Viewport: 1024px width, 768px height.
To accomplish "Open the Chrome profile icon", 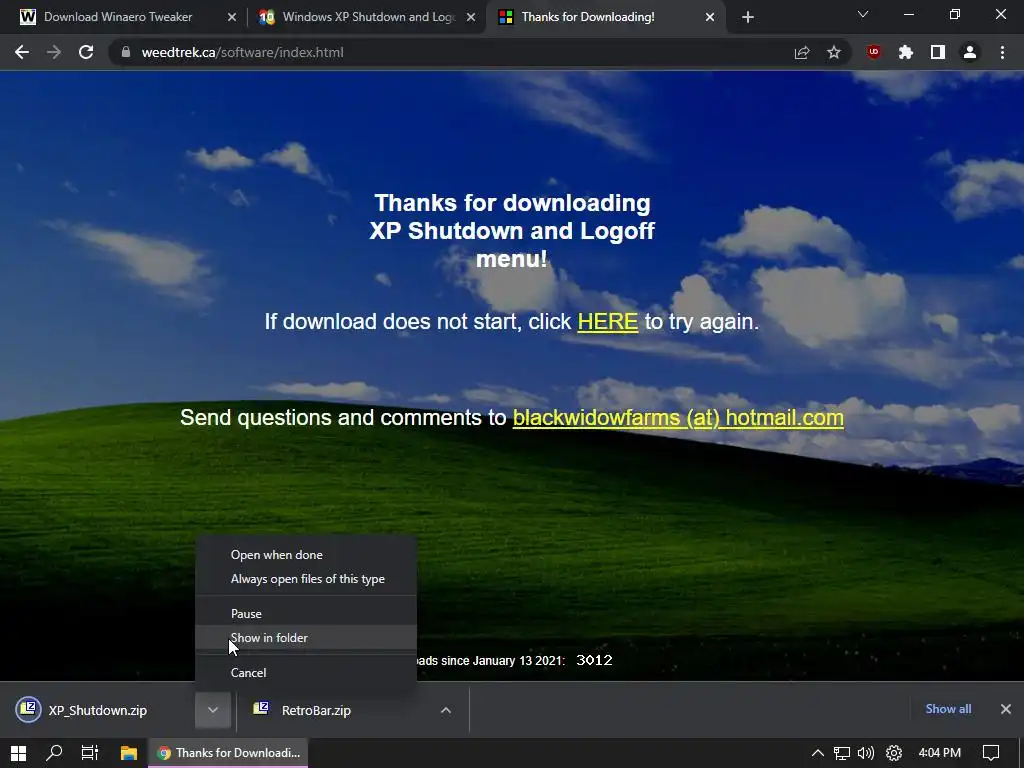I will (x=970, y=52).
